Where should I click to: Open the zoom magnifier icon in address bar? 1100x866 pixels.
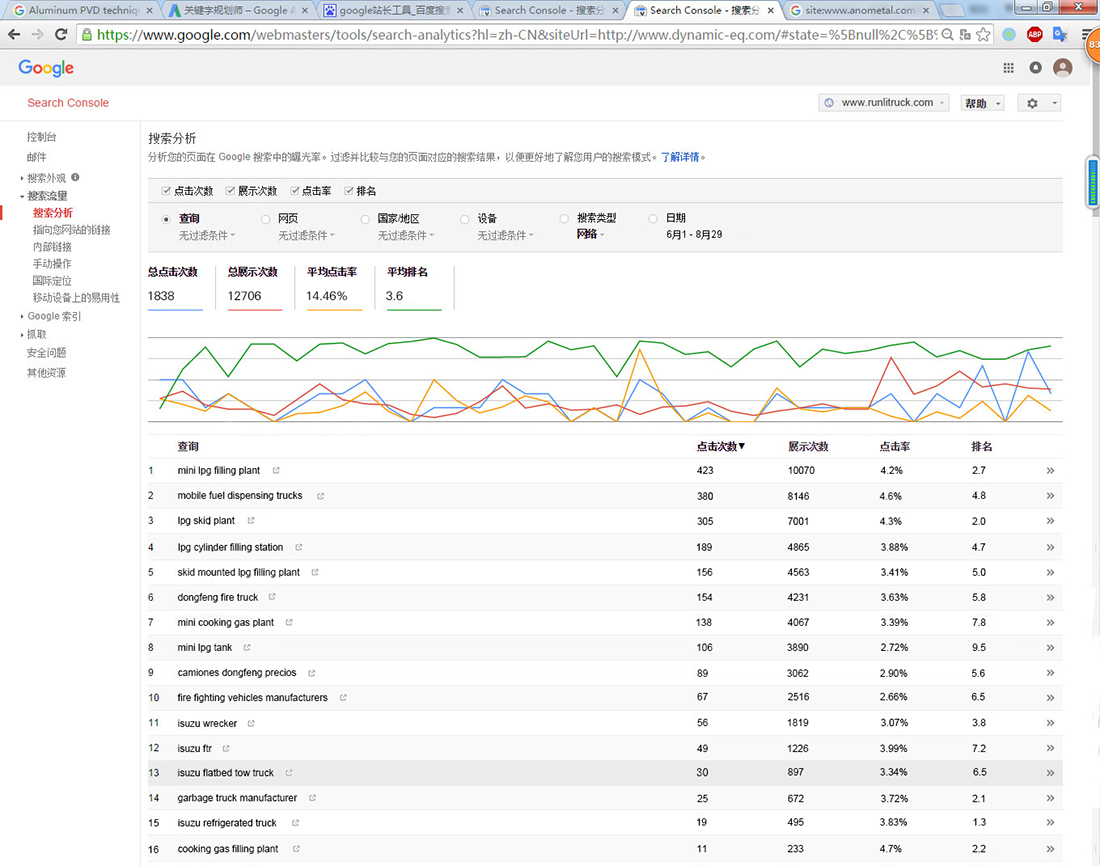coord(947,34)
